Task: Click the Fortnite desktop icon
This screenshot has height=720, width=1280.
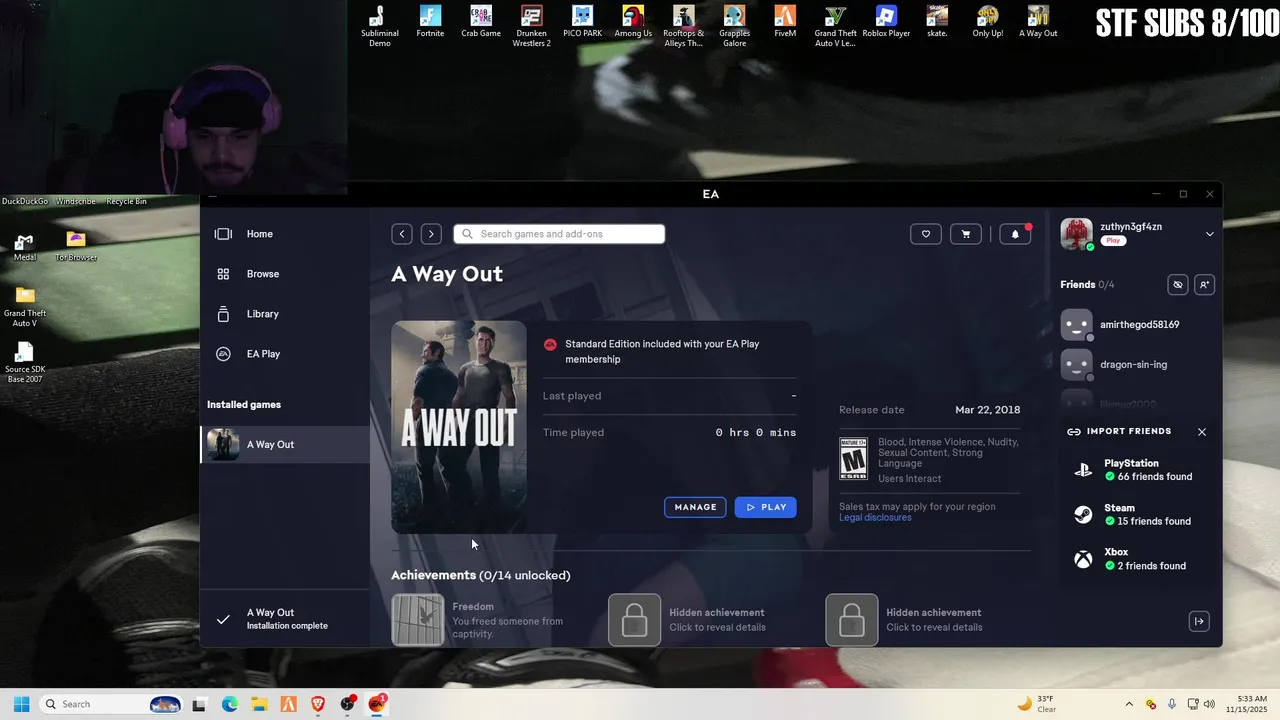Action: tap(430, 22)
